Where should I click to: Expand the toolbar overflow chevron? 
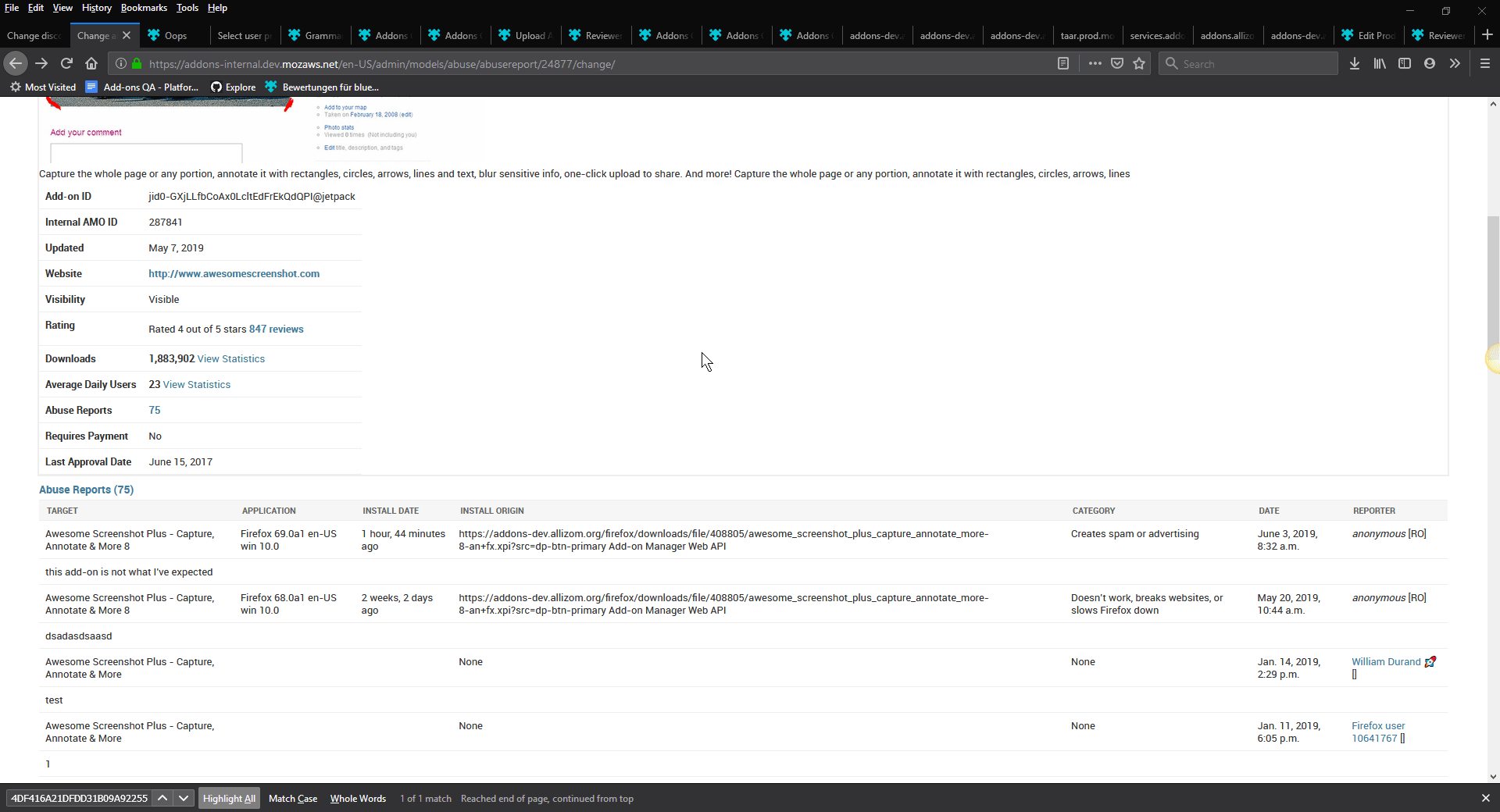click(1455, 64)
